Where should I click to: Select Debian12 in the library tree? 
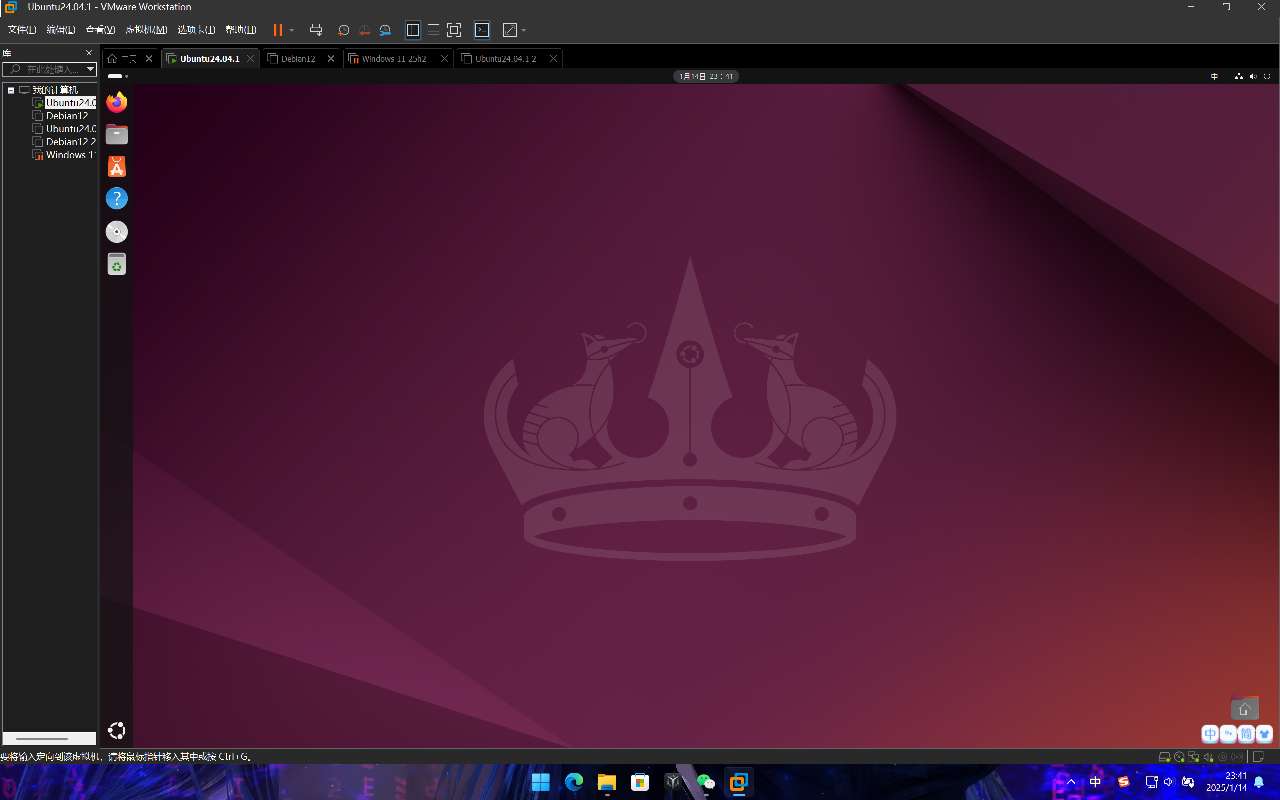click(x=66, y=116)
